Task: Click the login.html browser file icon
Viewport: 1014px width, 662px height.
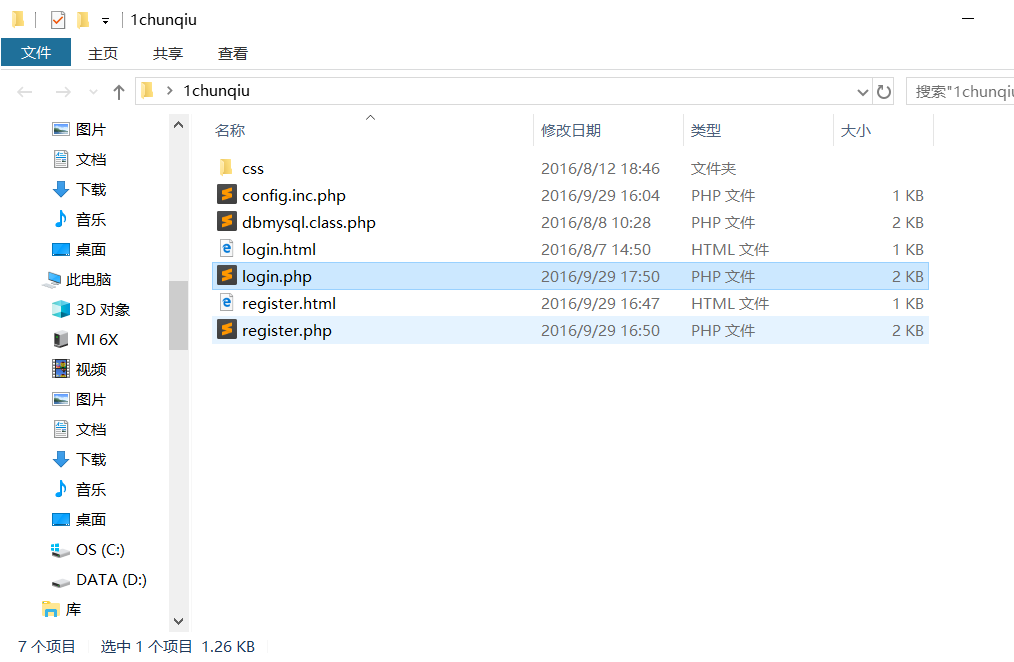Action: coord(226,249)
